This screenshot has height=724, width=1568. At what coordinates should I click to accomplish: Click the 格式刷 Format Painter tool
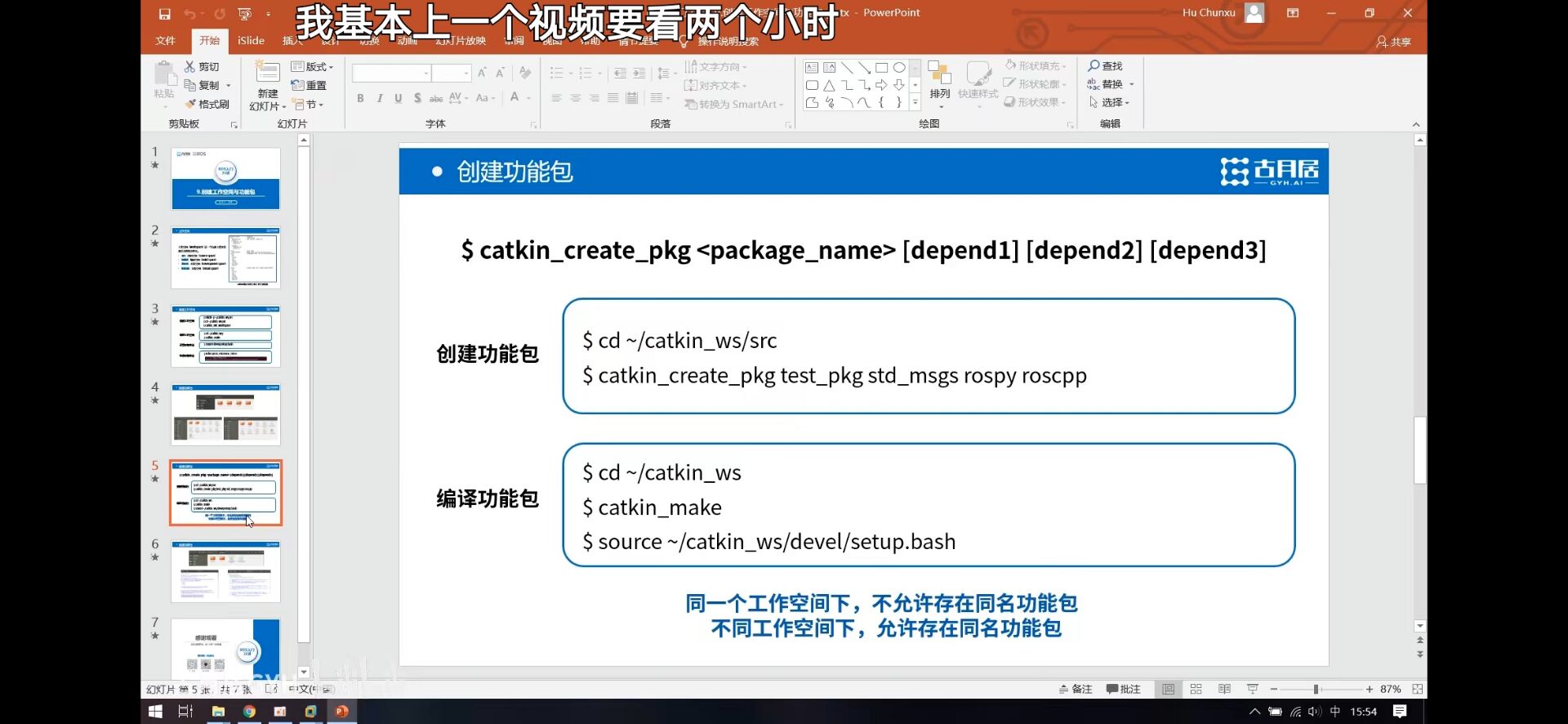(207, 104)
